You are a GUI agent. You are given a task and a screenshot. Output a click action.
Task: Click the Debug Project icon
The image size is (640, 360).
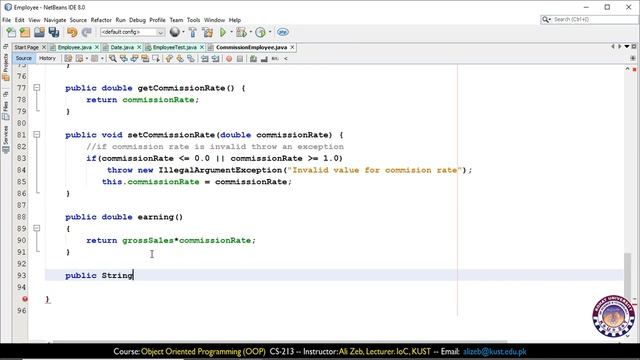241,32
